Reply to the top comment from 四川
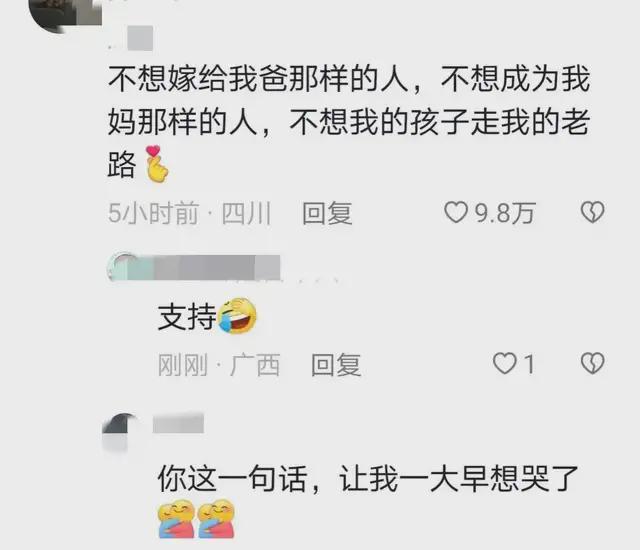This screenshot has width=640, height=550. pos(327,213)
